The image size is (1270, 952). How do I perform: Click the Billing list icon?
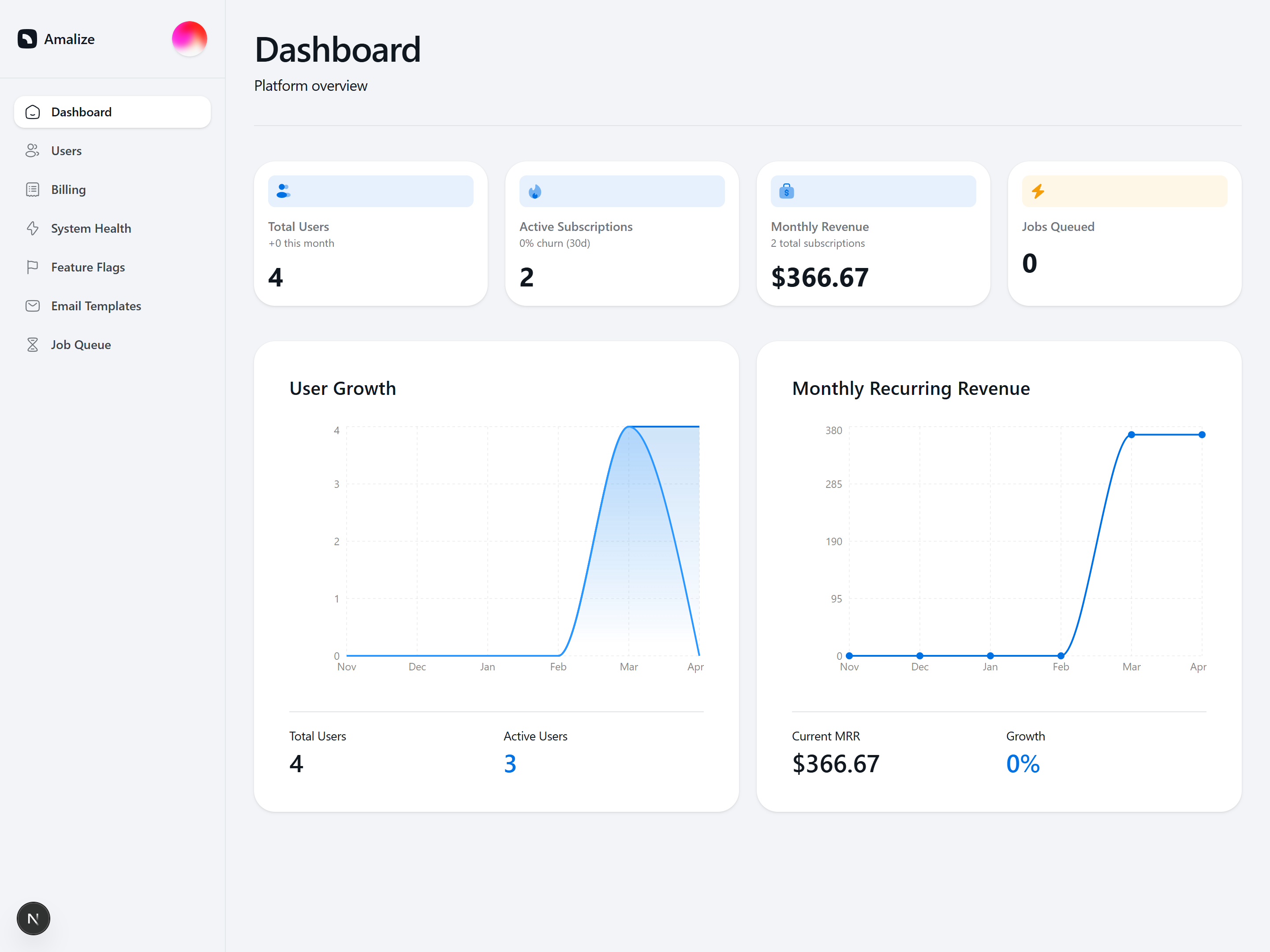pos(32,190)
